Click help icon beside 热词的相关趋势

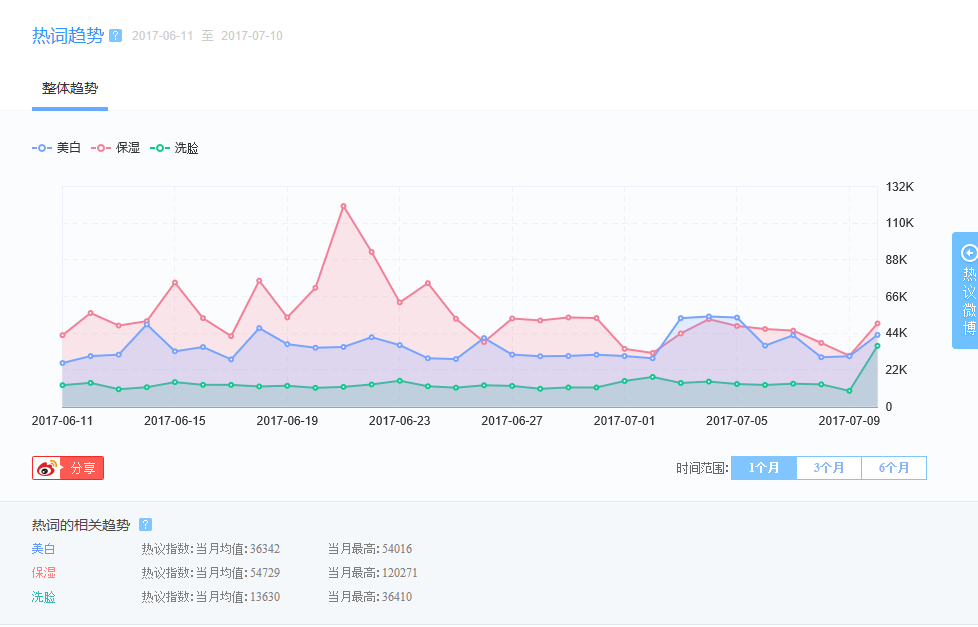coord(145,524)
